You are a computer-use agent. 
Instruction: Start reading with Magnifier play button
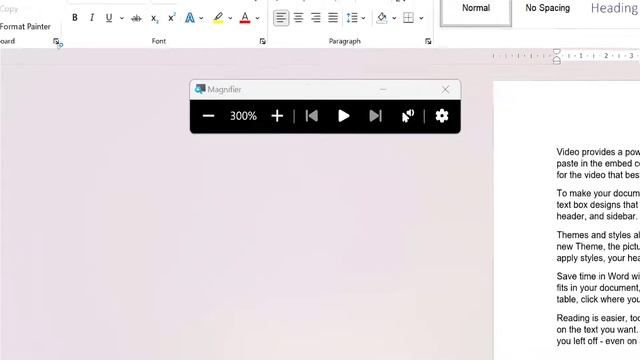(x=344, y=116)
